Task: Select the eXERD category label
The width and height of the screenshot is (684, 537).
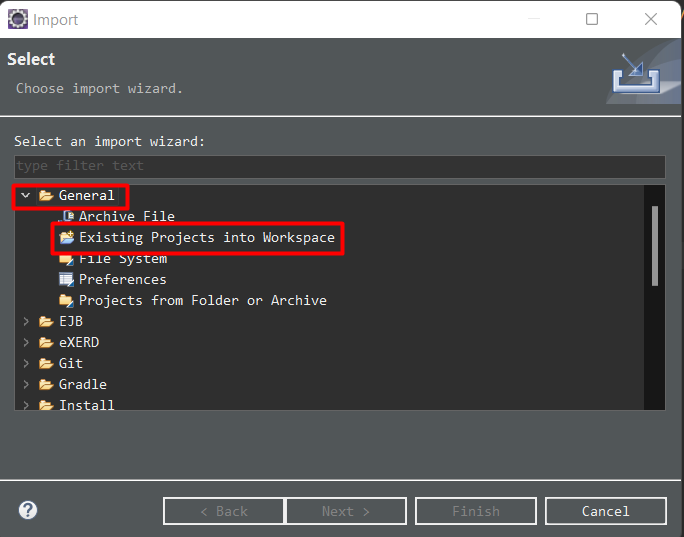Action: coord(79,342)
